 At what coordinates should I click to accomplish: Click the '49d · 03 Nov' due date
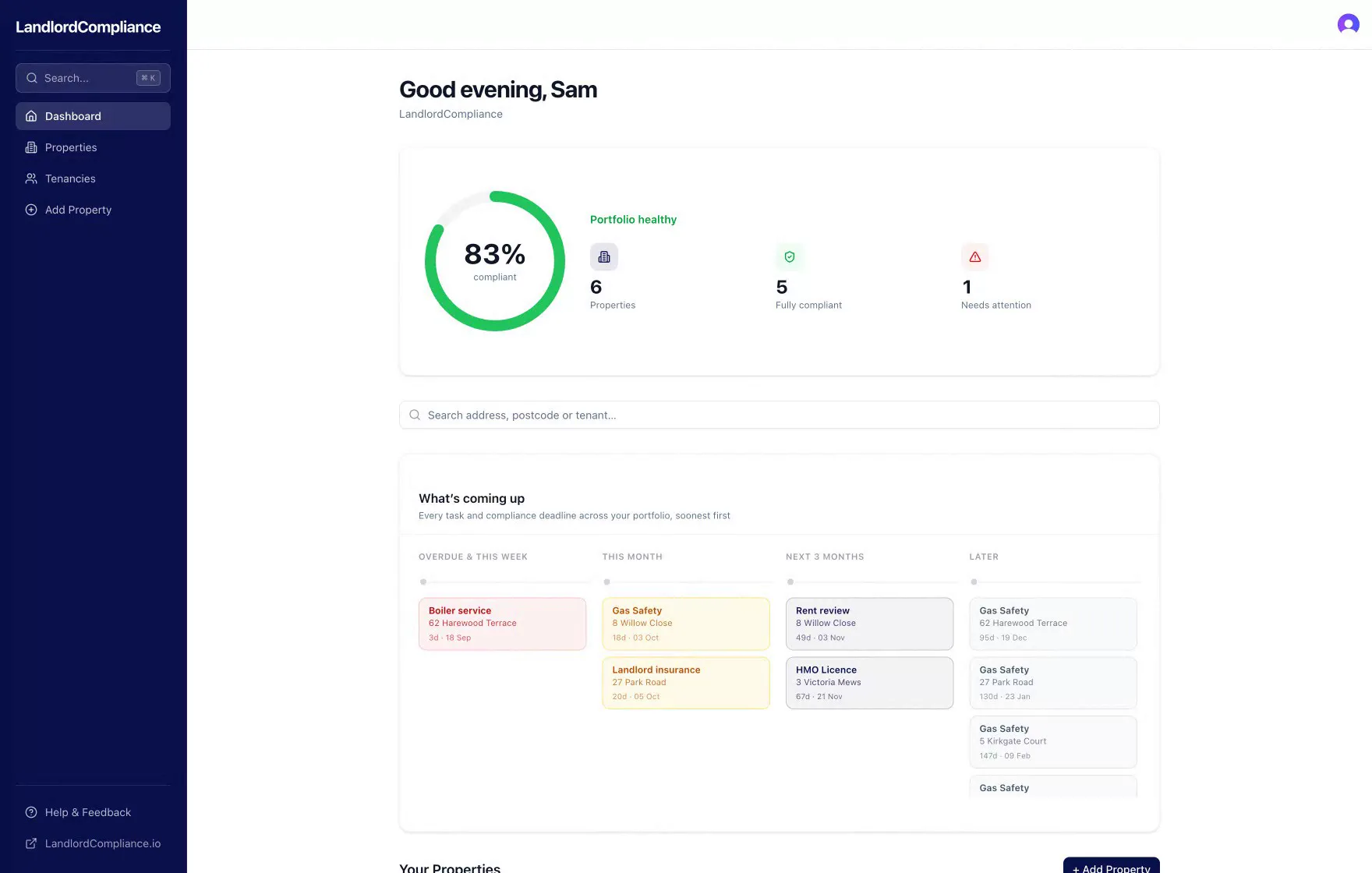click(x=820, y=638)
